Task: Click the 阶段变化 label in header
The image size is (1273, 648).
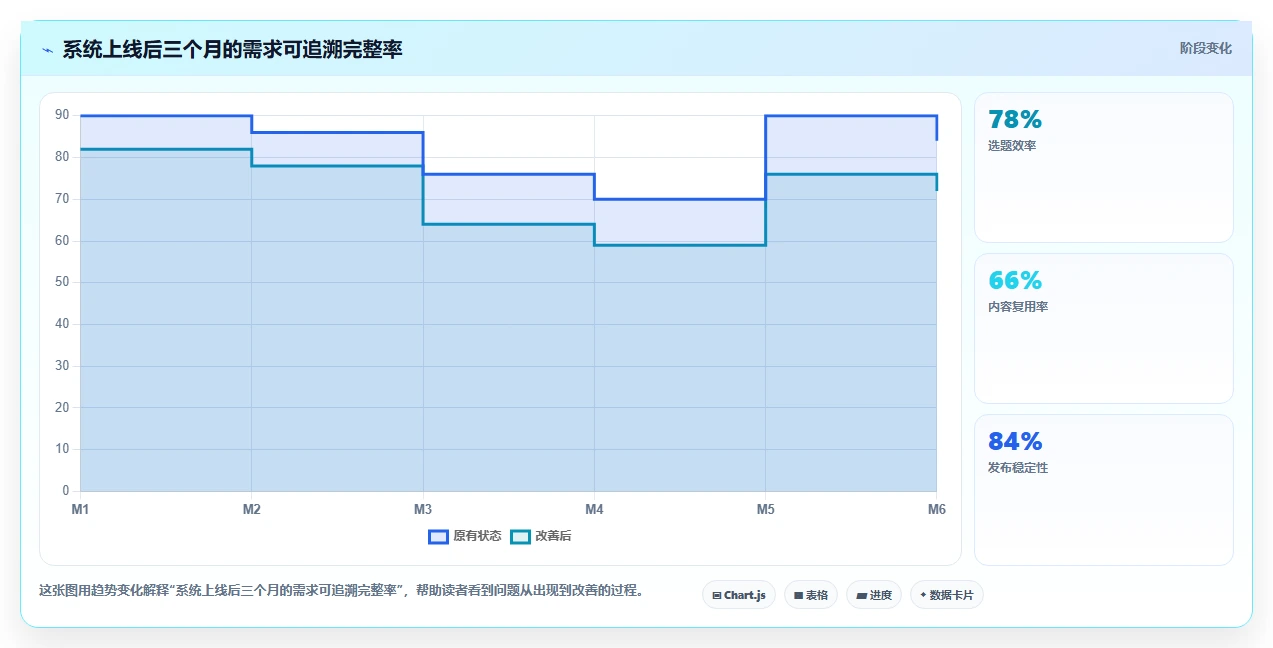Action: click(1205, 48)
